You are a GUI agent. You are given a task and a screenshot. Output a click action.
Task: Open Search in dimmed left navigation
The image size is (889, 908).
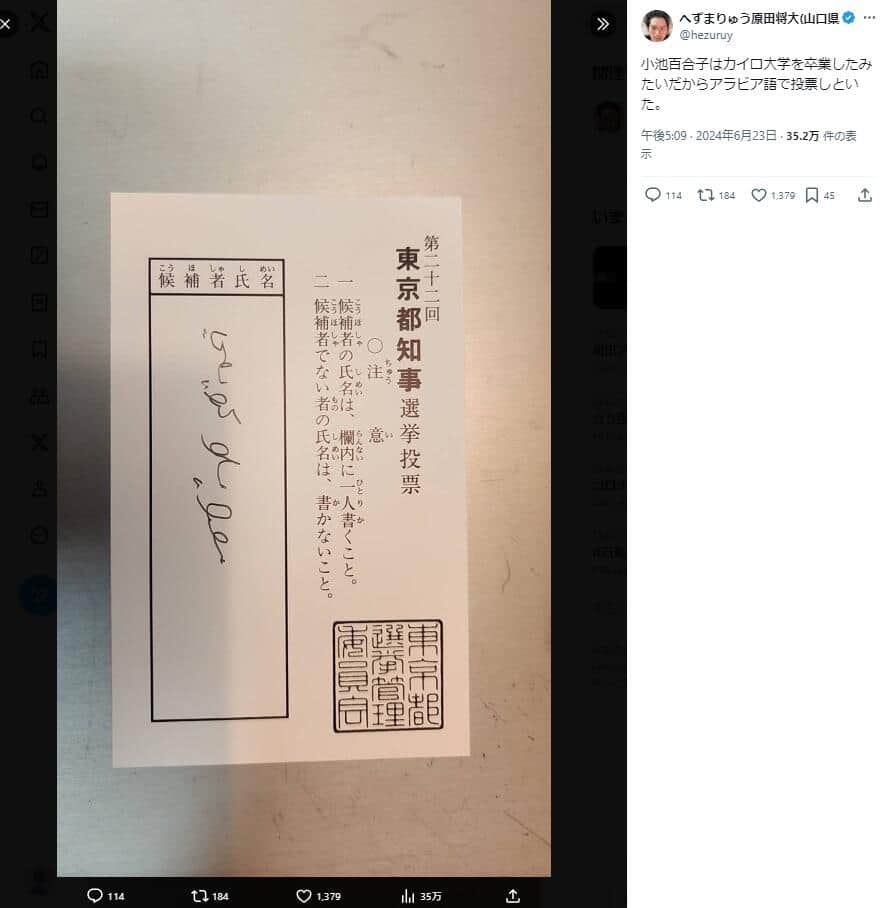(39, 116)
